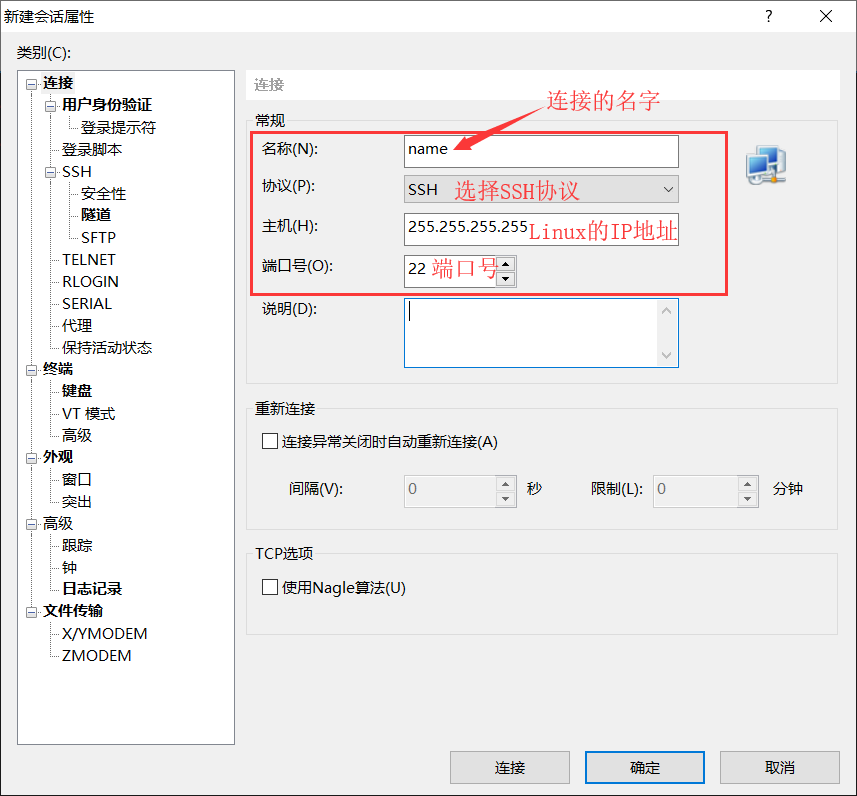857x796 pixels.
Task: Collapse the 外观 tree node
Action: 32,458
